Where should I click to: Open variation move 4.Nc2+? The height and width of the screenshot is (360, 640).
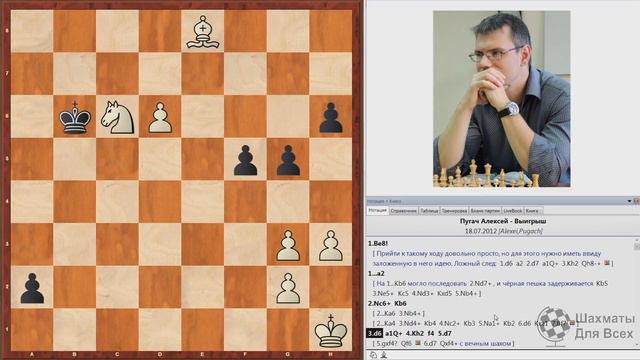pyautogui.click(x=450, y=323)
